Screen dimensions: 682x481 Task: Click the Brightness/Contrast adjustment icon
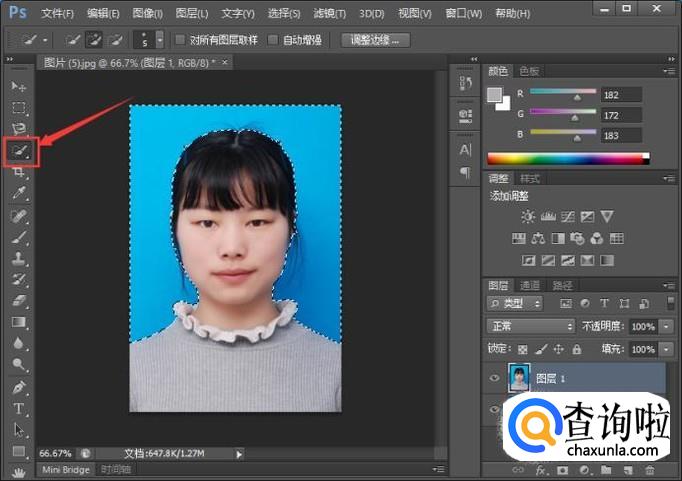tap(527, 216)
